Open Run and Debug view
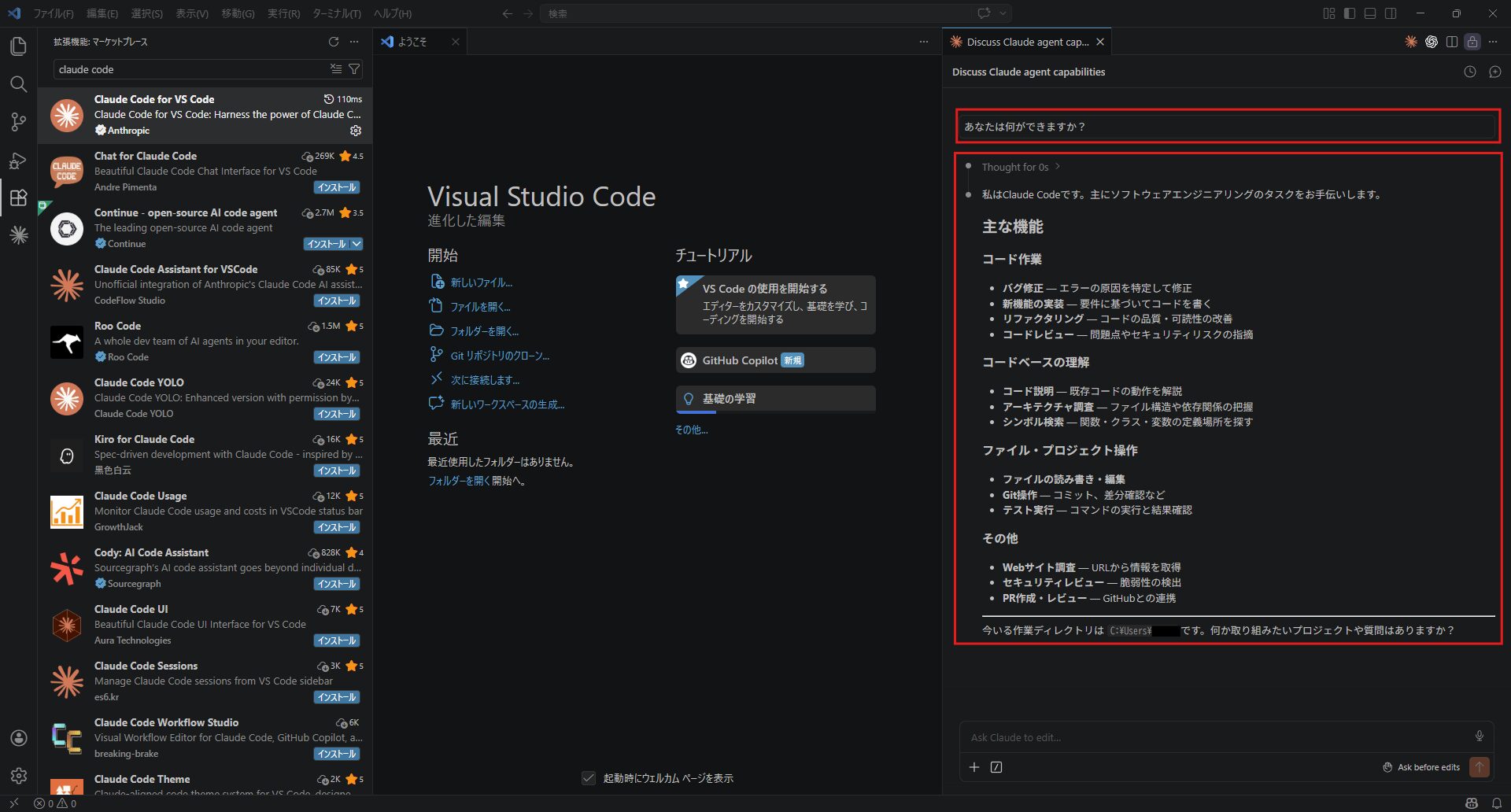The image size is (1511, 812). pos(18,161)
